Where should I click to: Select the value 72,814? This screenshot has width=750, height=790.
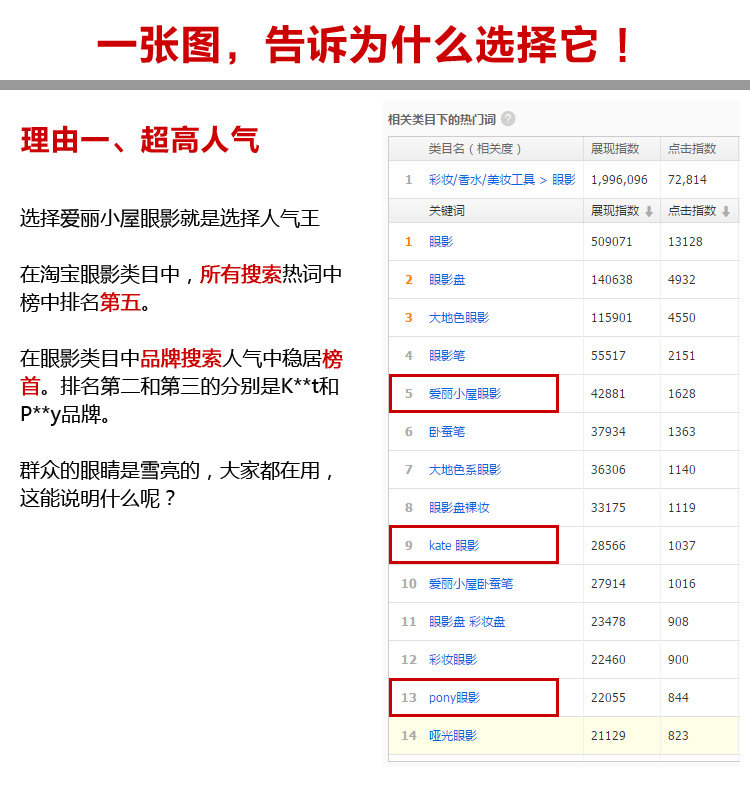pos(687,180)
